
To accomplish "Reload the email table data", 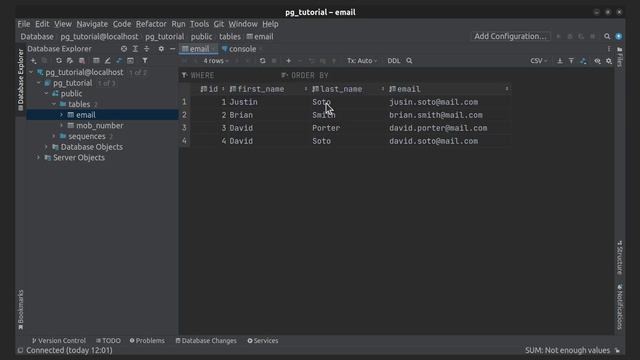I will 262,61.
